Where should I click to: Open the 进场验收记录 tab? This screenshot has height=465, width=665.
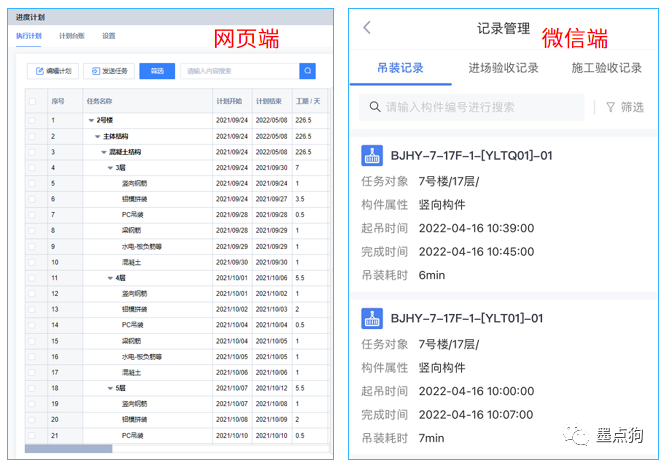tap(503, 68)
